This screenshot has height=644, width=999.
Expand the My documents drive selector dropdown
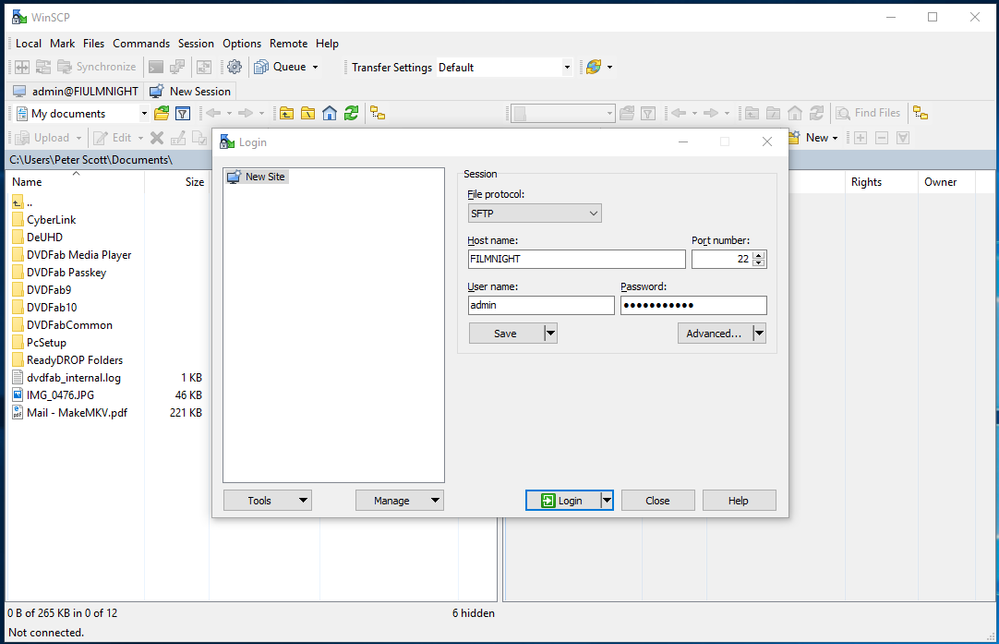pyautogui.click(x=143, y=113)
